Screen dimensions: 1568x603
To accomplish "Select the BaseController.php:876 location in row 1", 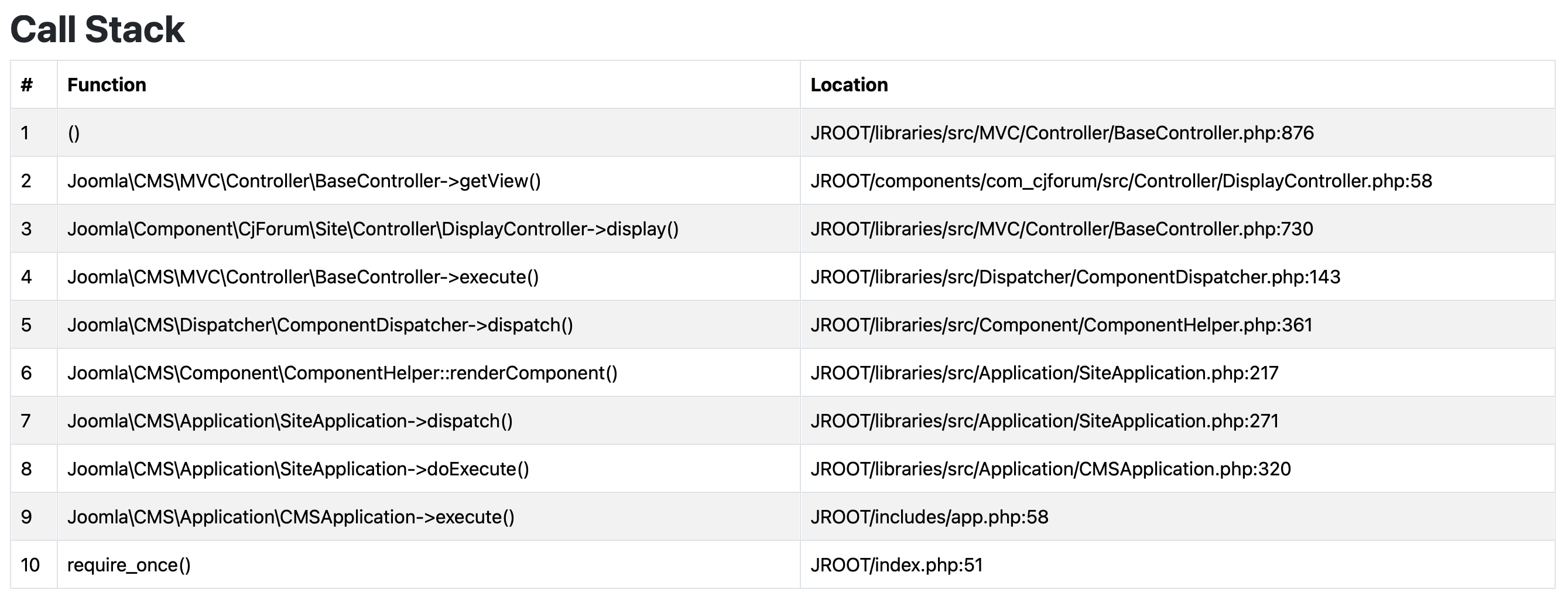I will coord(1062,133).
